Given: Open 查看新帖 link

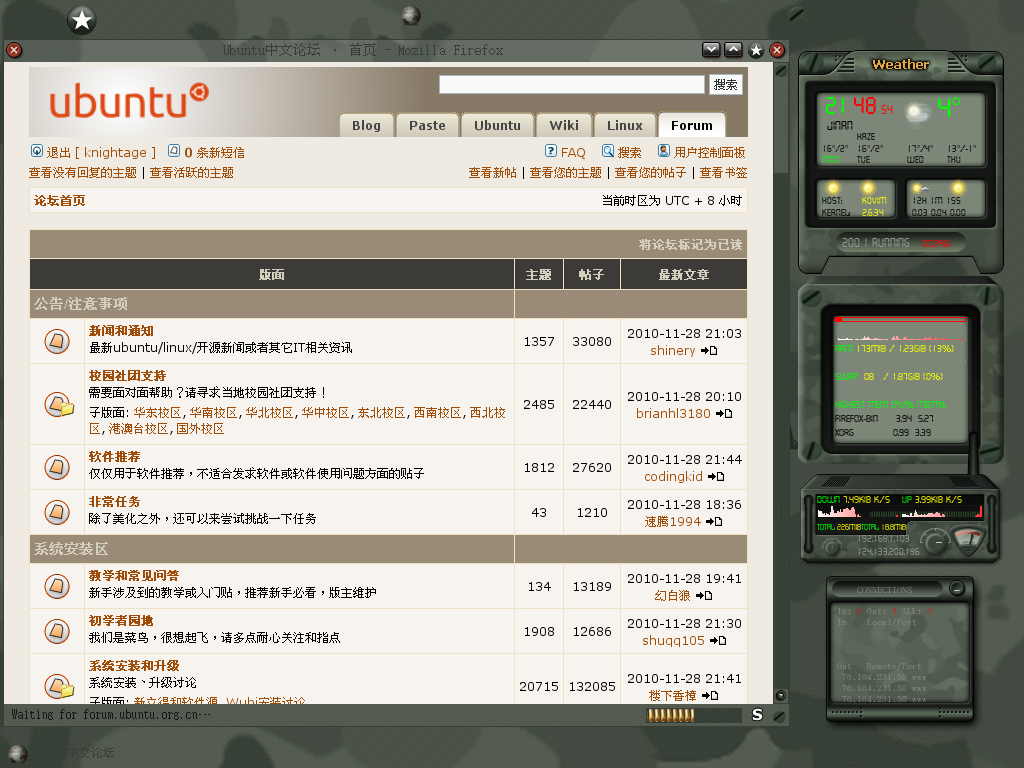Looking at the screenshot, I should (x=492, y=172).
